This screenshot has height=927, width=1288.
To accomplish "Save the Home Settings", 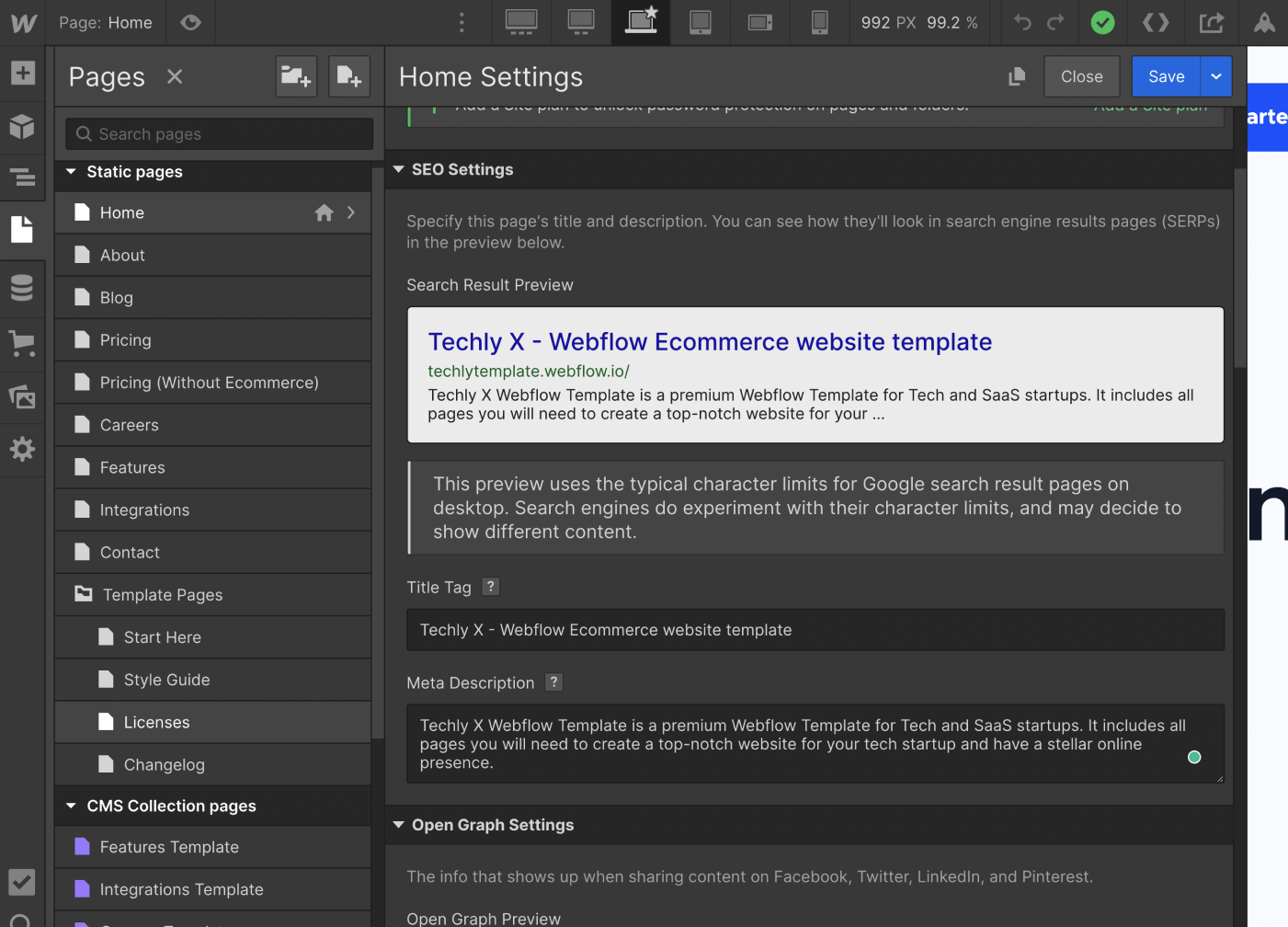I will point(1166,76).
